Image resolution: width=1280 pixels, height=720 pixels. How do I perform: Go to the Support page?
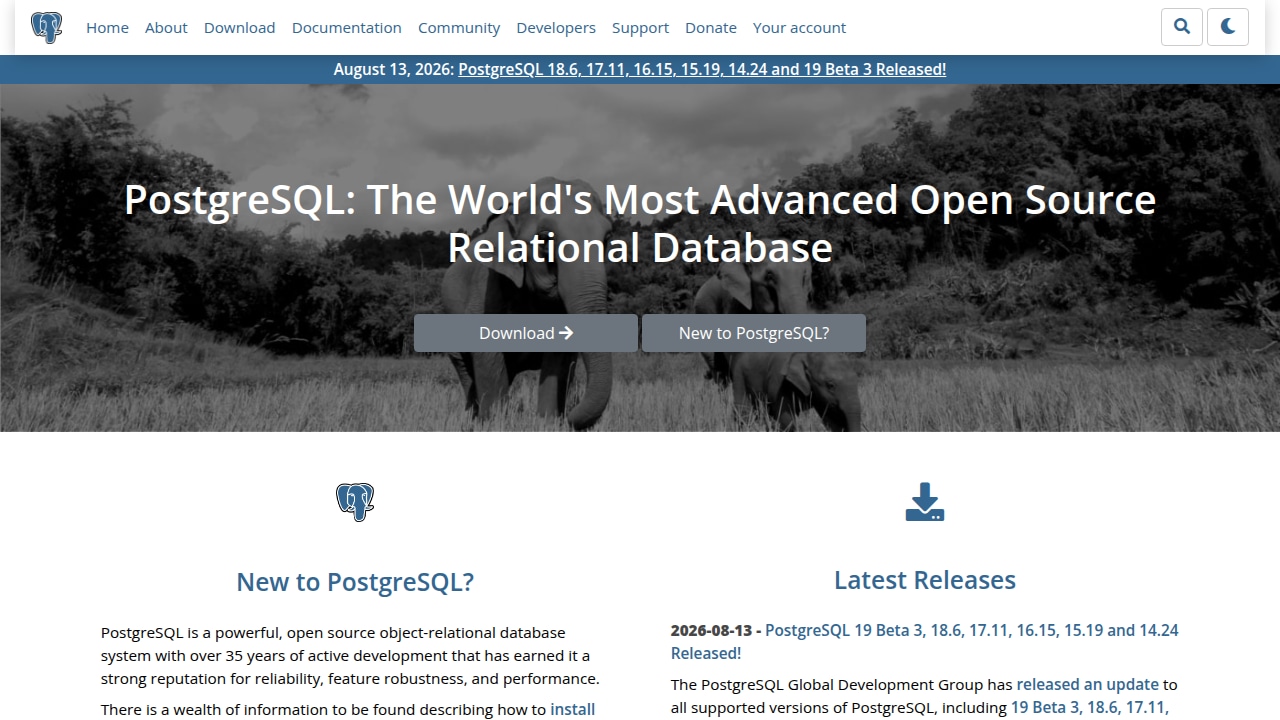640,27
